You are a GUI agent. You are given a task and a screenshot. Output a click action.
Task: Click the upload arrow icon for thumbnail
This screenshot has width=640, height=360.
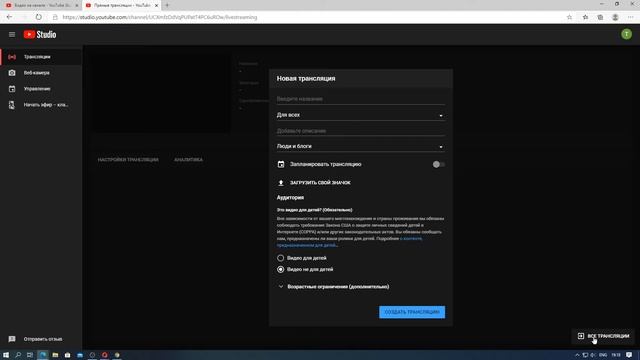(x=281, y=183)
